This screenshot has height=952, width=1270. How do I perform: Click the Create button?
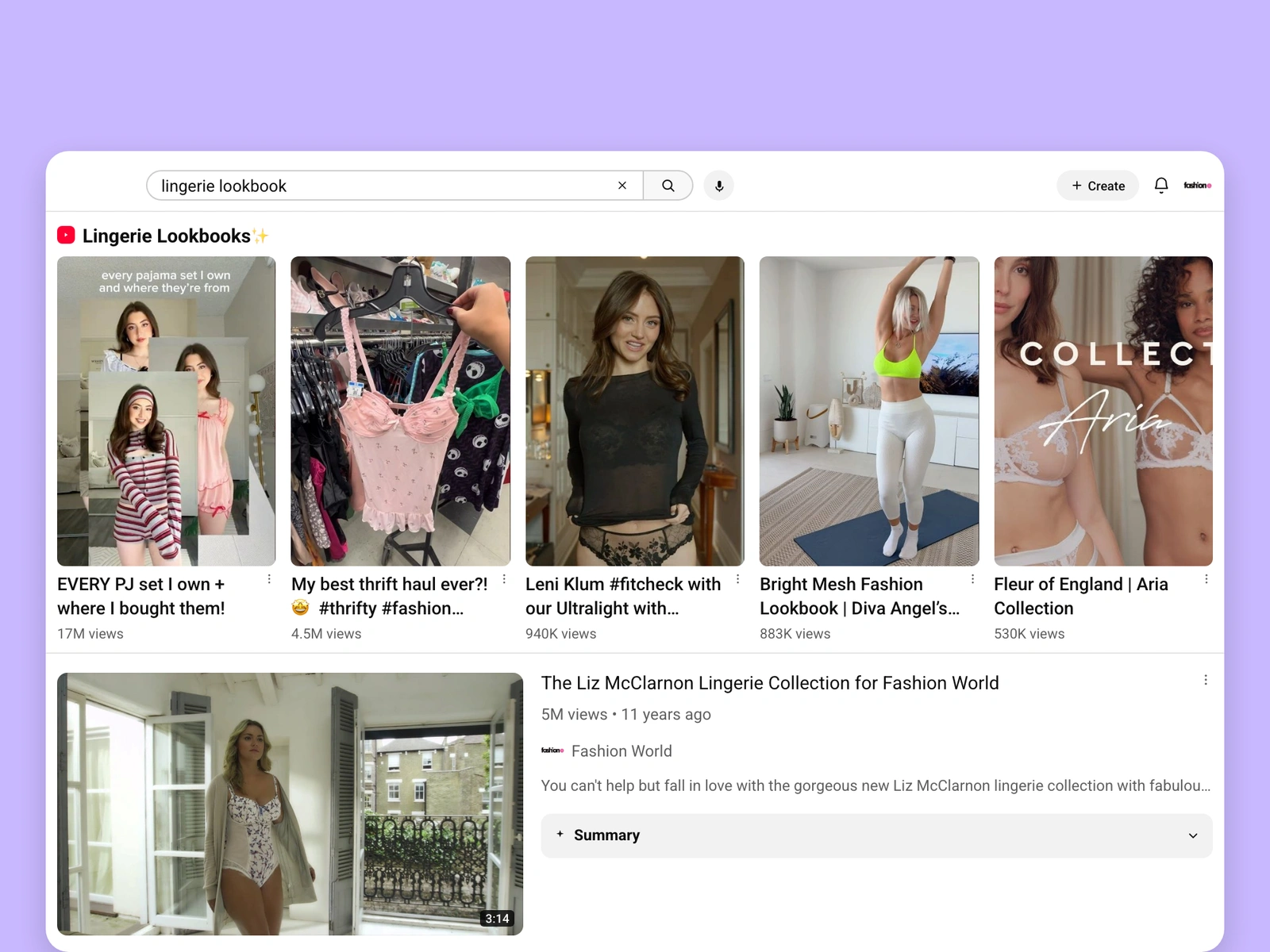coord(1098,186)
